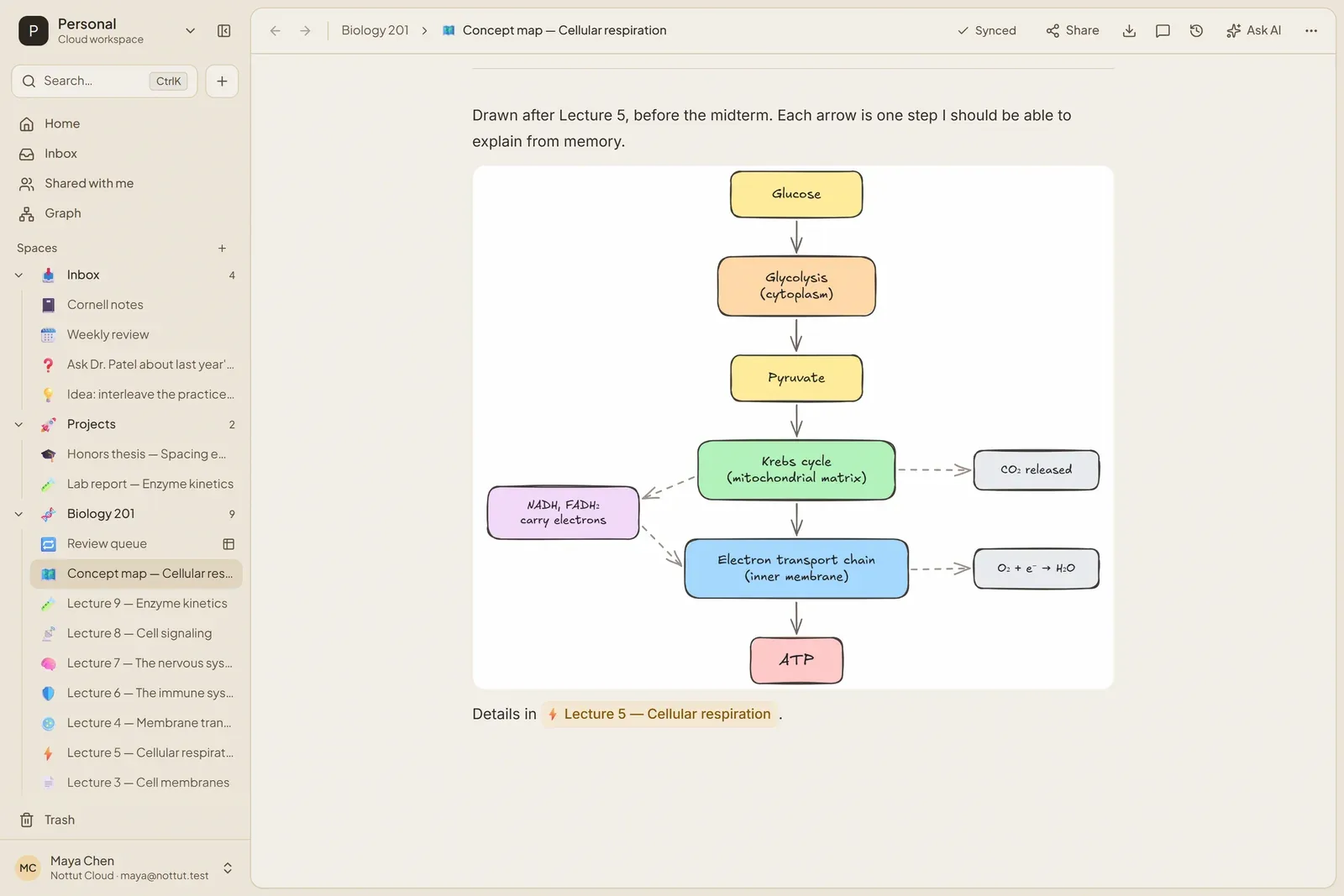
Task: Click the Search field
Action: pos(104,81)
